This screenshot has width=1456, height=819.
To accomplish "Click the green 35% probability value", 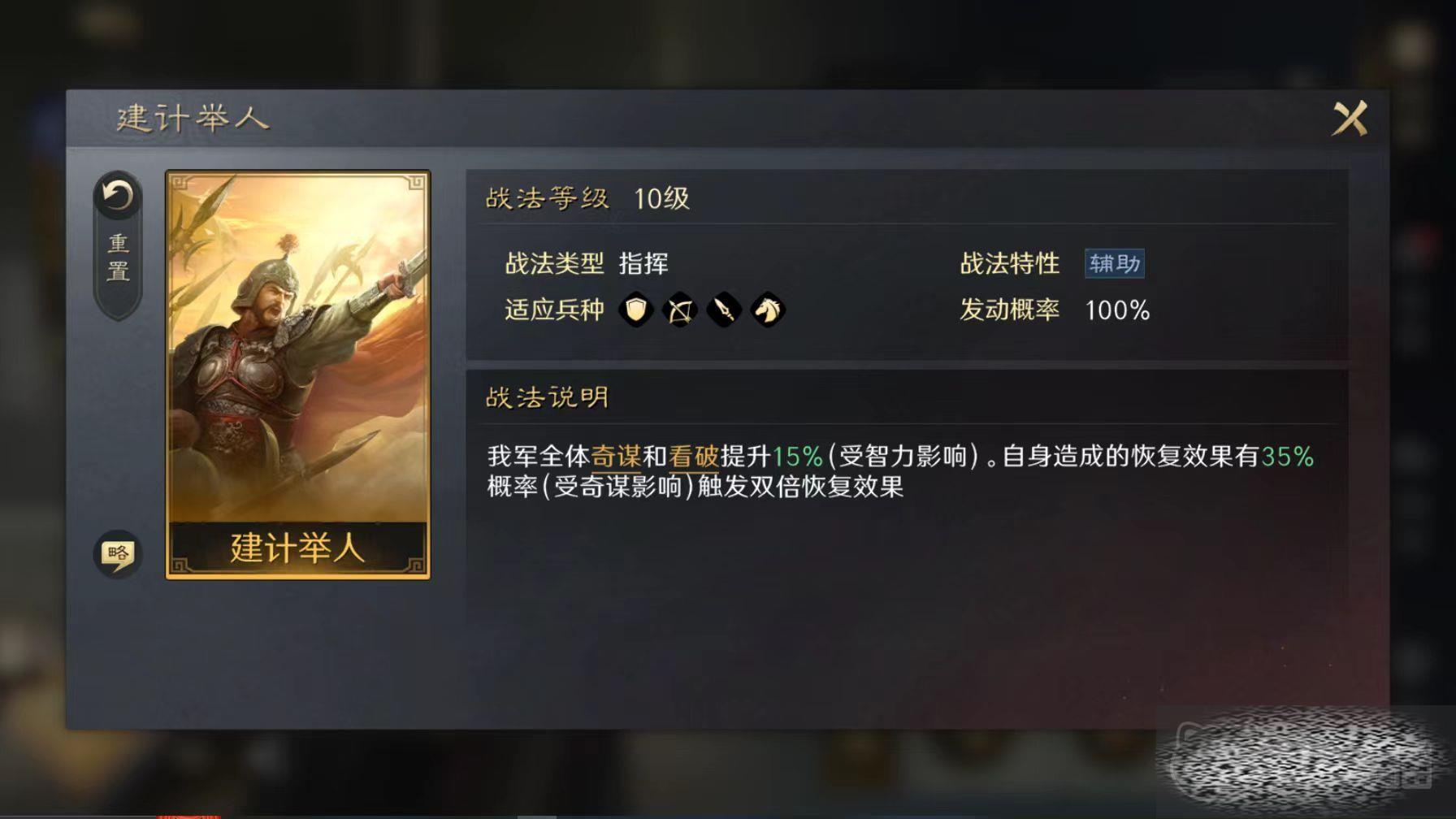I will coord(1288,457).
